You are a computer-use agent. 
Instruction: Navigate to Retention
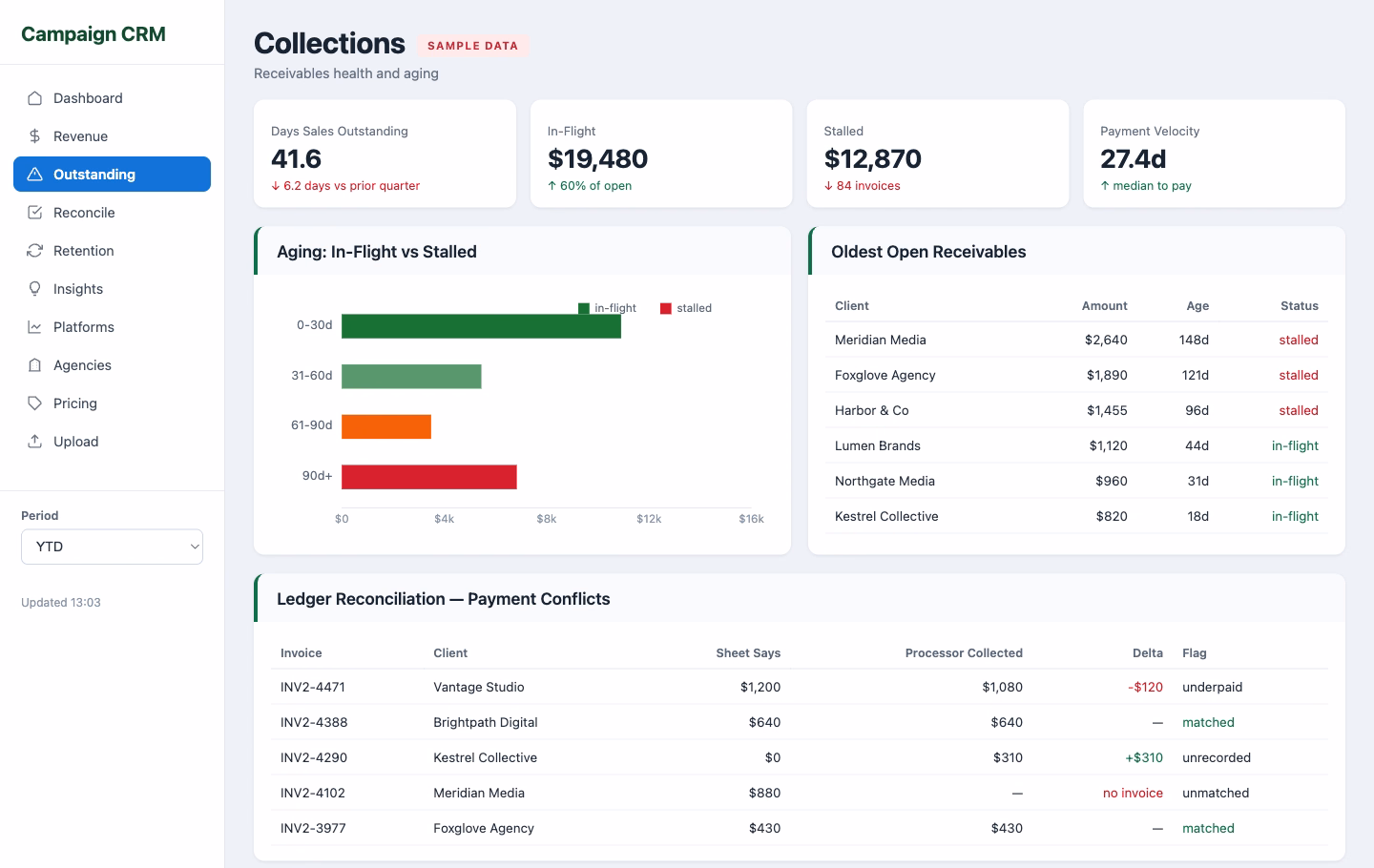tap(112, 251)
